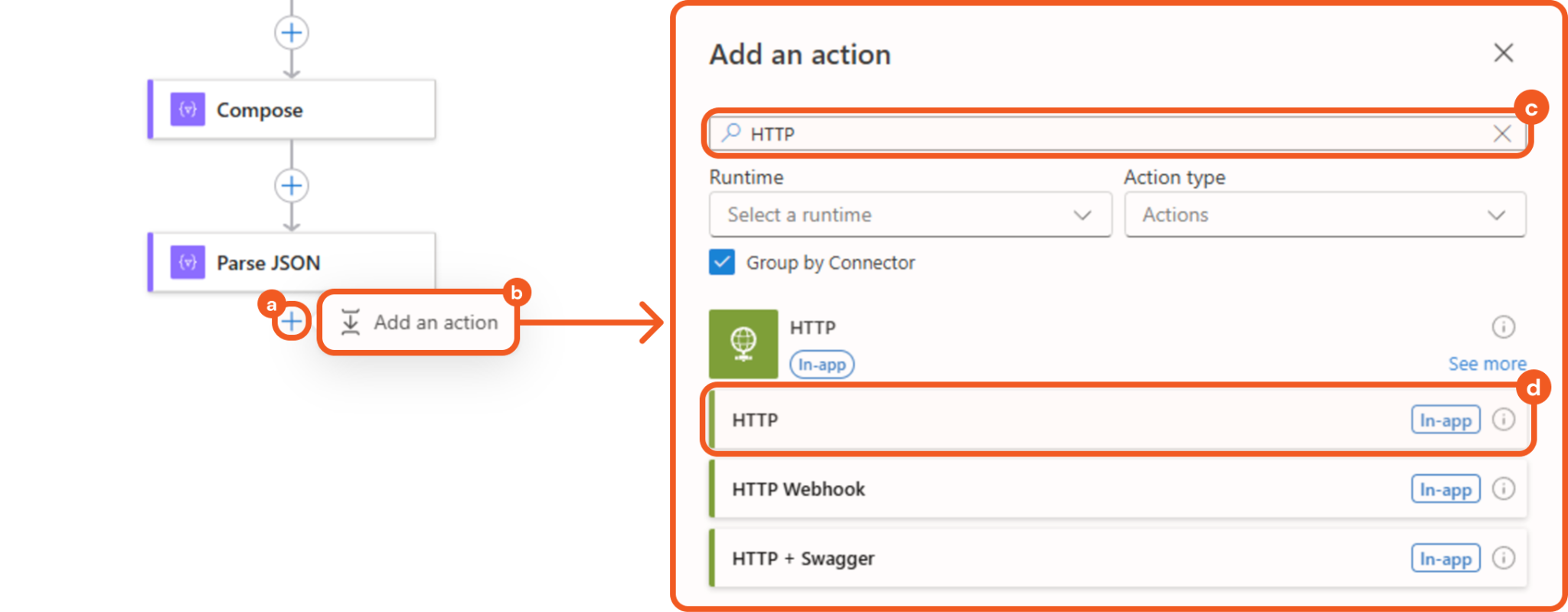Clear the HTTP search text with the X
Image resolution: width=1568 pixels, height=612 pixels.
(x=1501, y=133)
